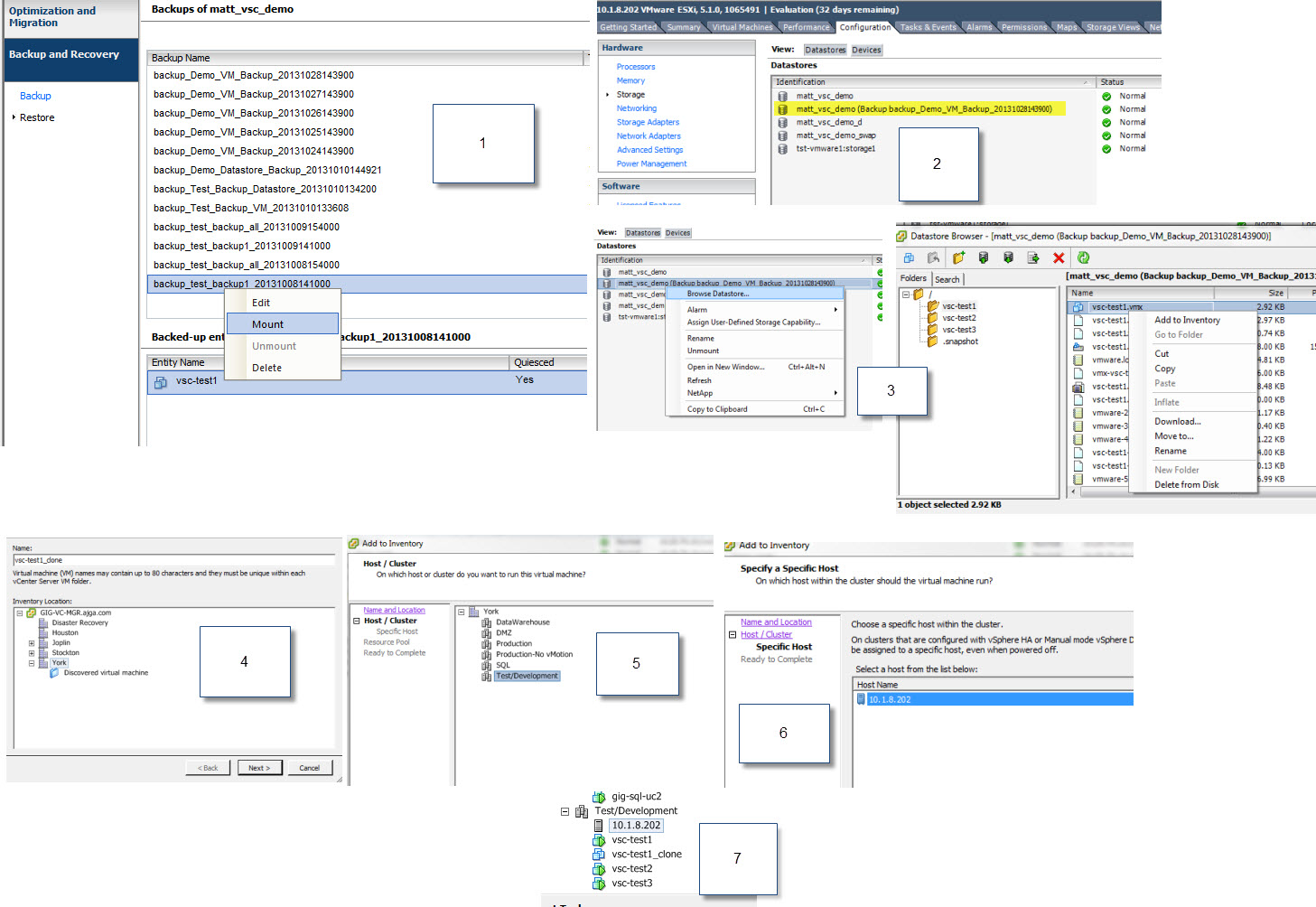Open the Networking link under Hardware

(x=636, y=108)
